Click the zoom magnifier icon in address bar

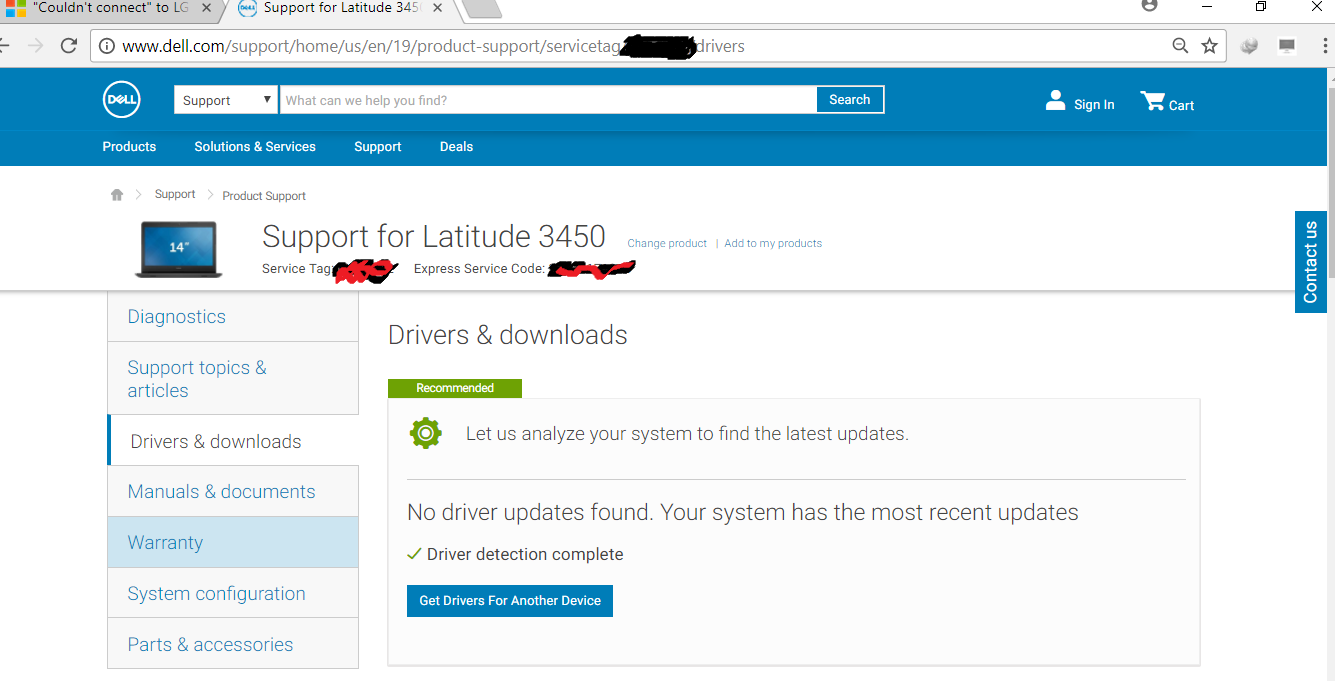click(1181, 46)
